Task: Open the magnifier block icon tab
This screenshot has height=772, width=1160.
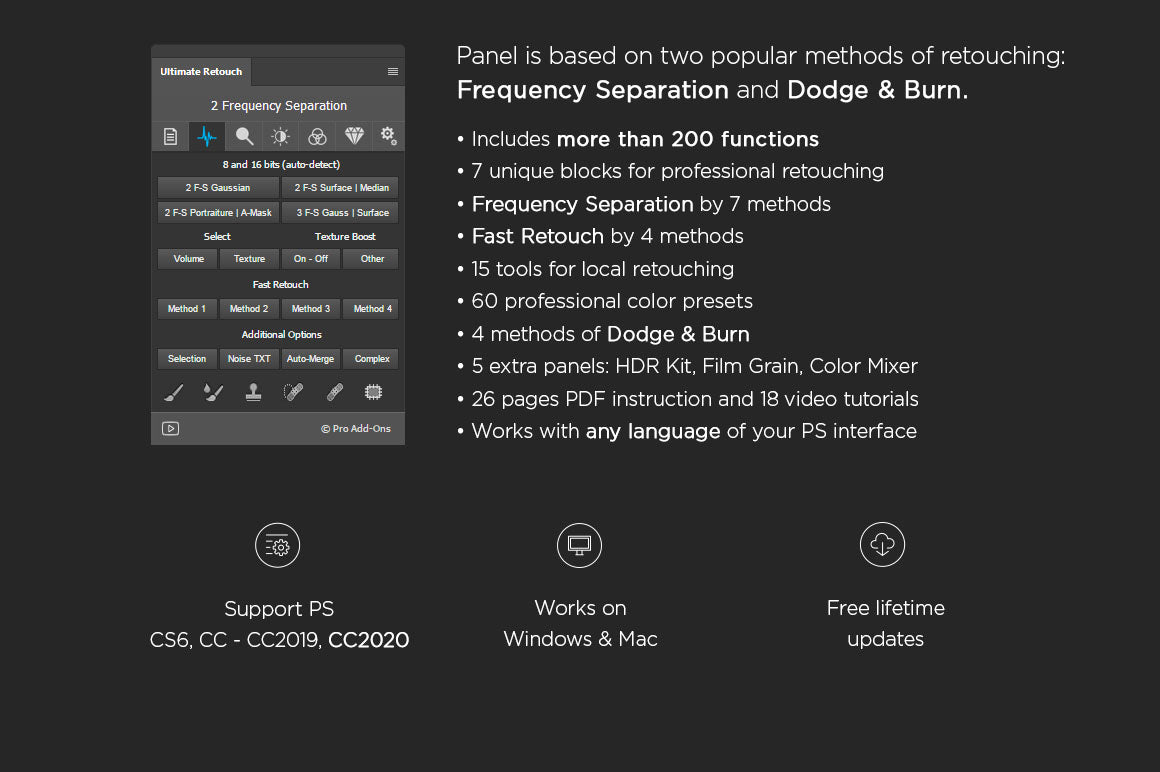Action: [x=244, y=137]
